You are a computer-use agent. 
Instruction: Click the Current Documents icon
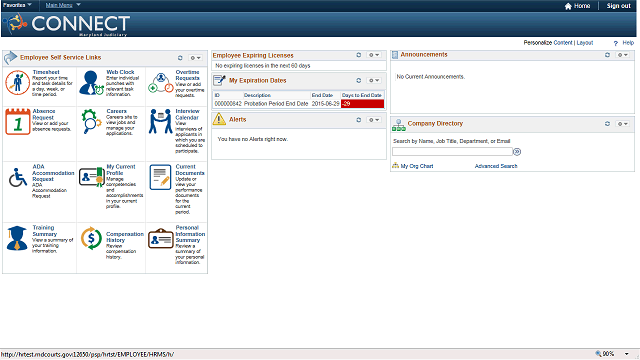coord(160,177)
